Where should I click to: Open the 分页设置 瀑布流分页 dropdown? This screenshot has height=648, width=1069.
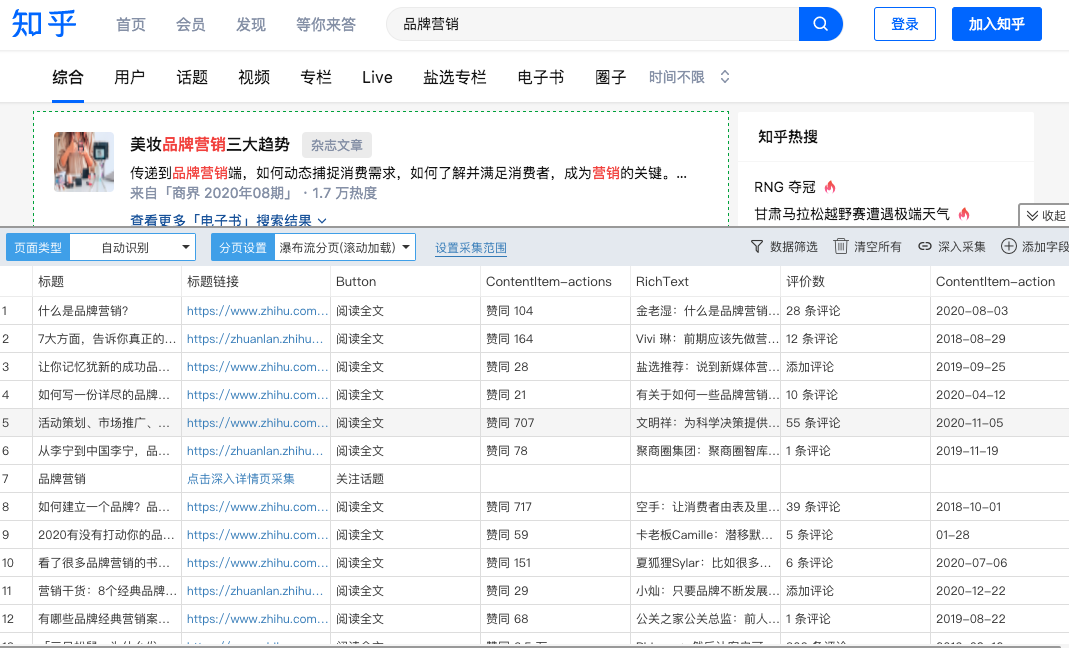344,247
